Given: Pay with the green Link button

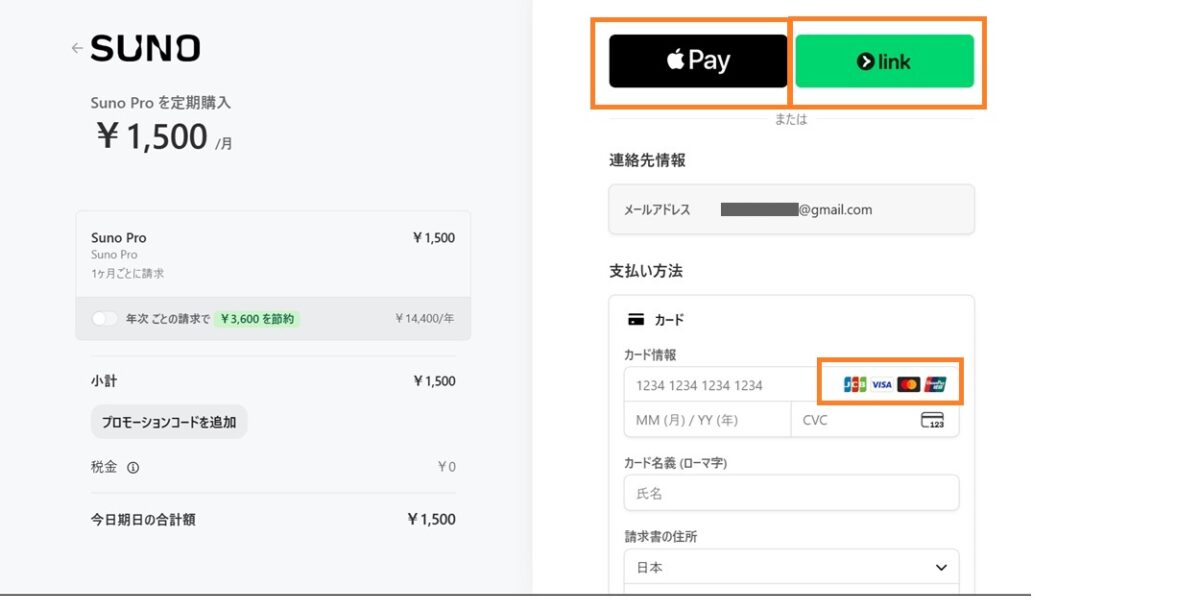Looking at the screenshot, I should point(884,61).
